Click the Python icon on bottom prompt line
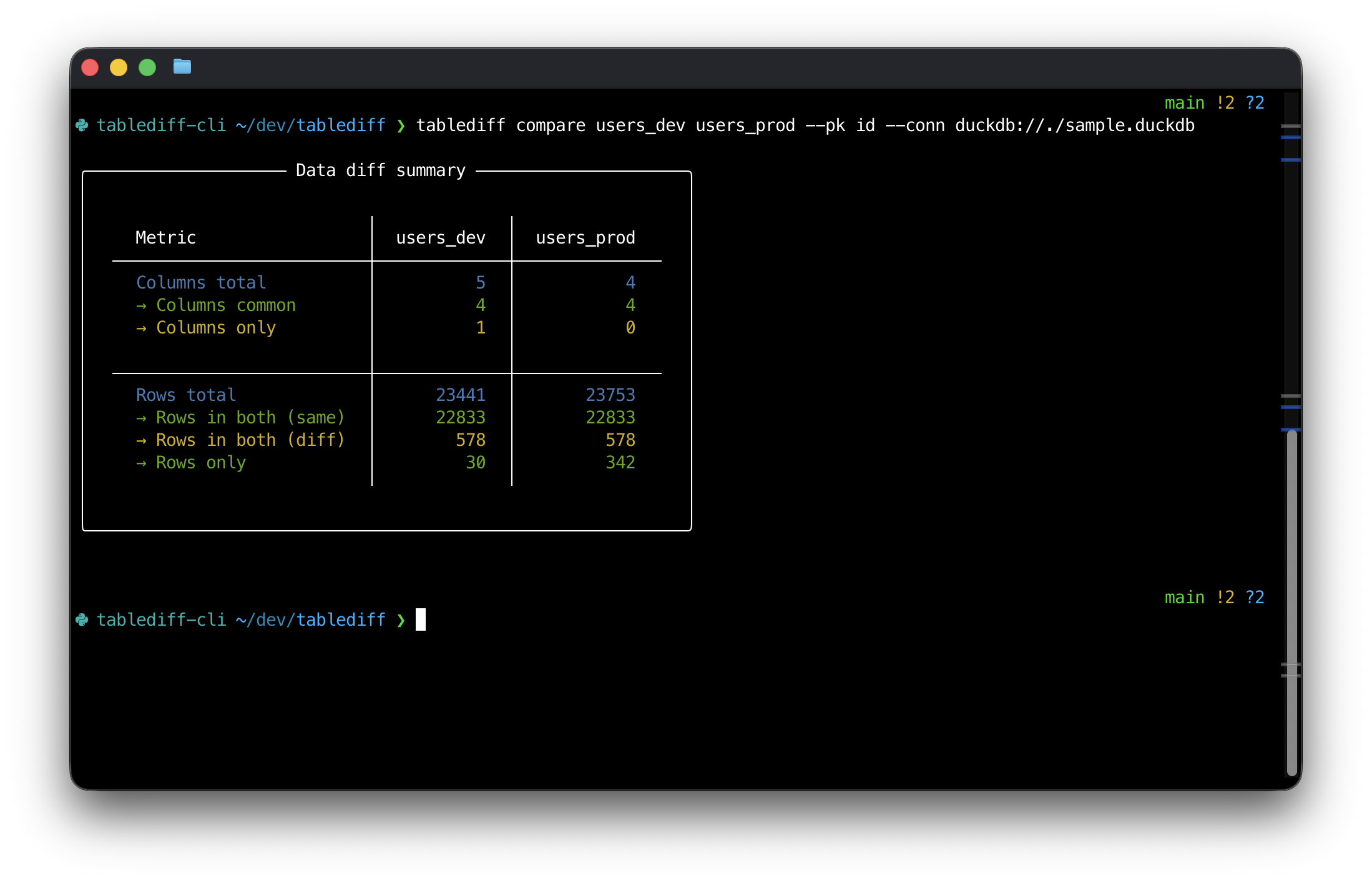Viewport: 1372px width, 883px height. [x=82, y=620]
